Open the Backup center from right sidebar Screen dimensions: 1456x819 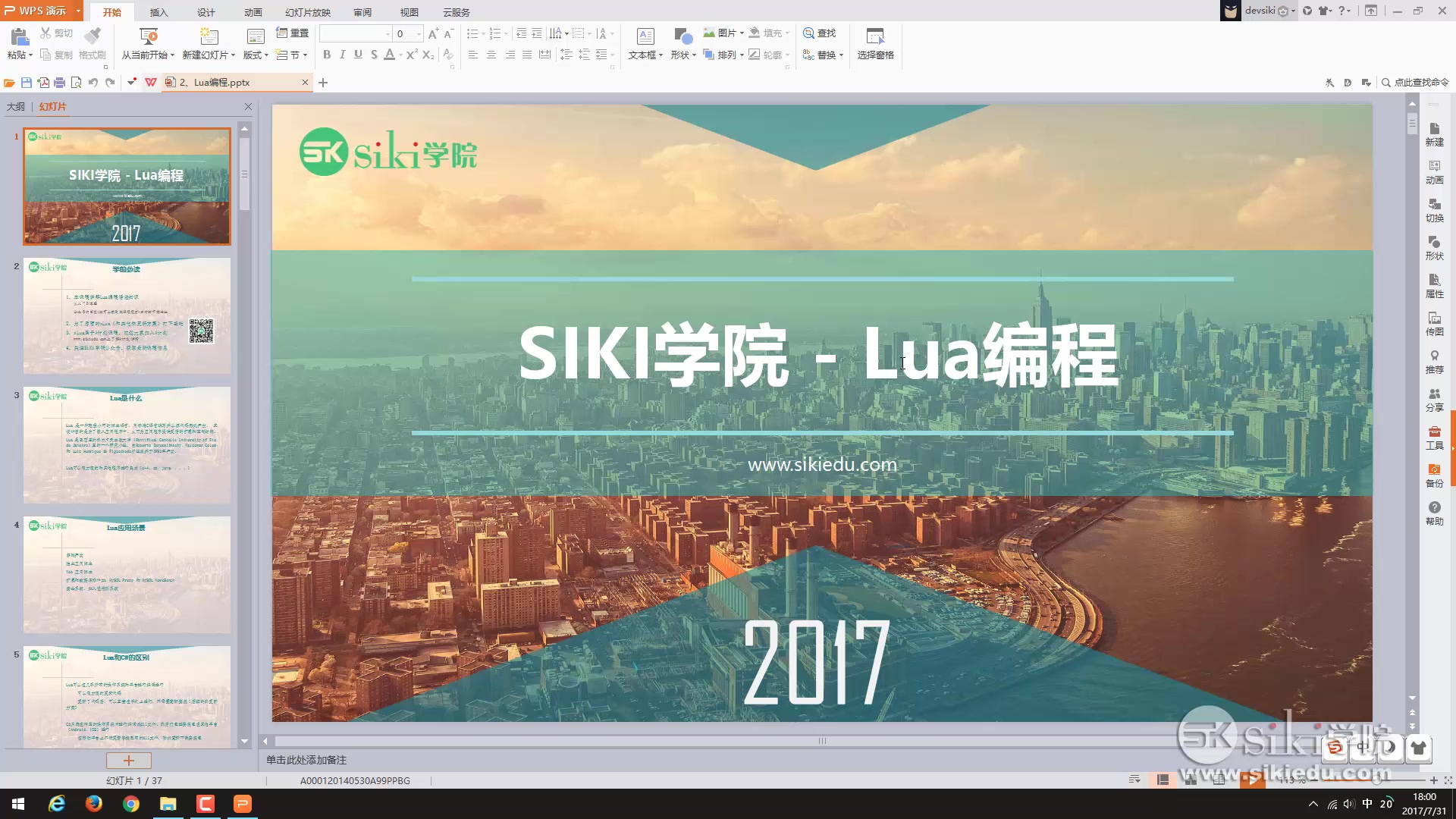1434,475
